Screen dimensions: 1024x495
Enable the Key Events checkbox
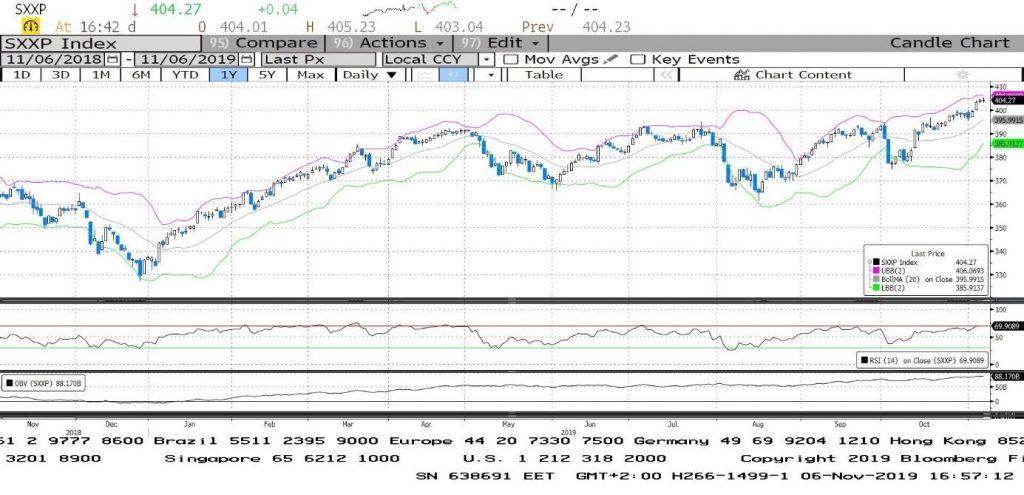point(638,59)
